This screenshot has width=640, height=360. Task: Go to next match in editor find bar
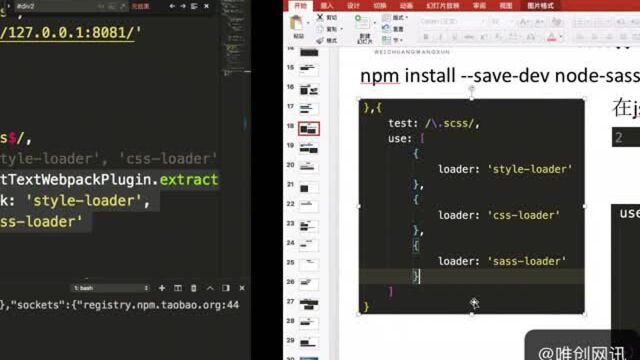pos(183,6)
